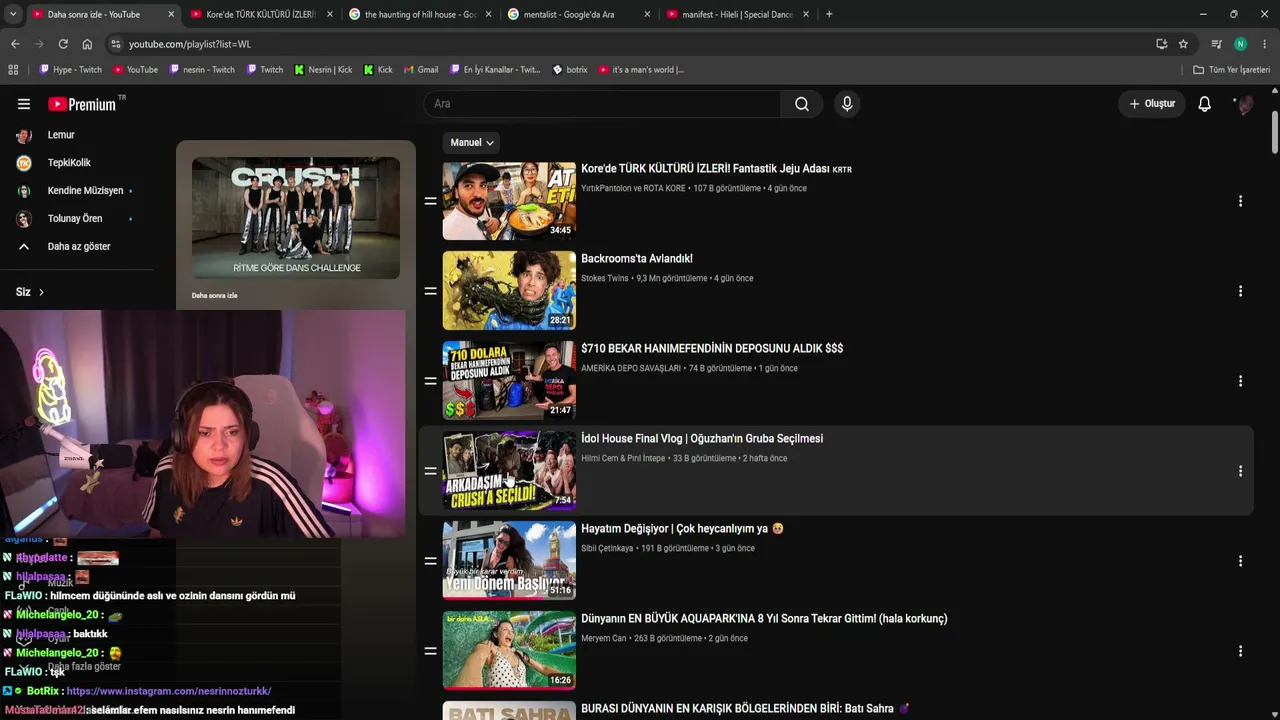Start voice search with the microphone
The height and width of the screenshot is (720, 1280).
(847, 104)
